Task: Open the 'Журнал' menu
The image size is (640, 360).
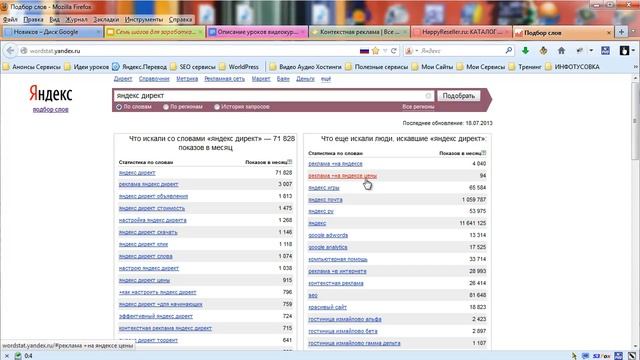Action: click(76, 19)
